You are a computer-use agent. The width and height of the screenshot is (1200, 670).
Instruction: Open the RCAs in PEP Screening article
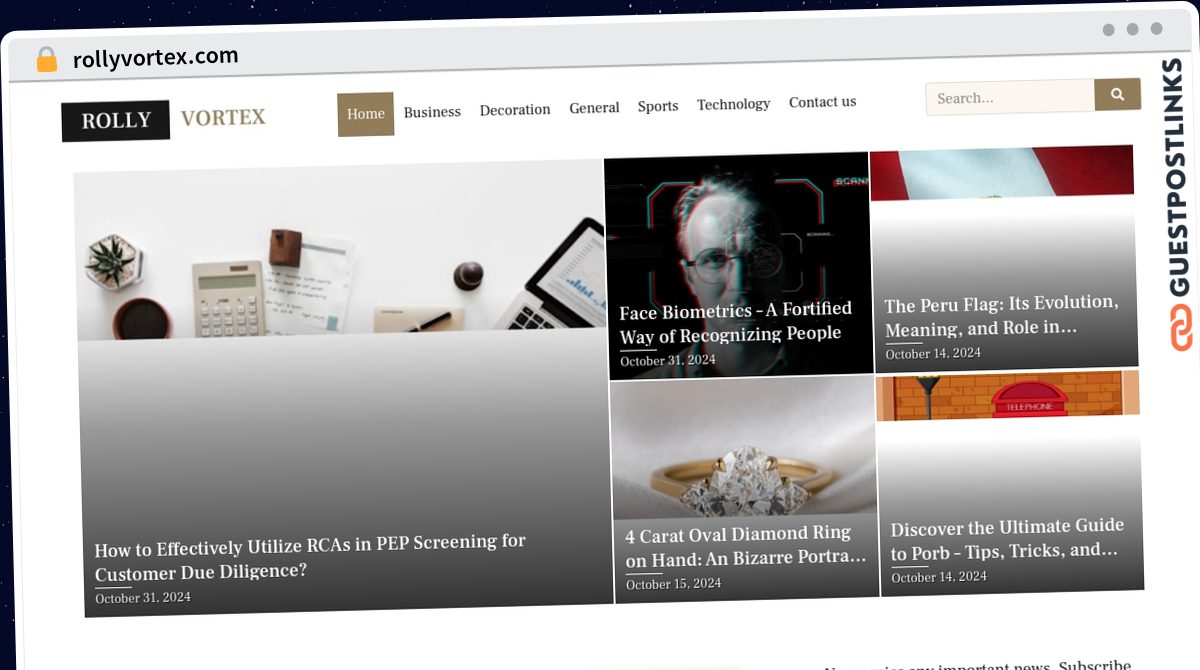310,557
